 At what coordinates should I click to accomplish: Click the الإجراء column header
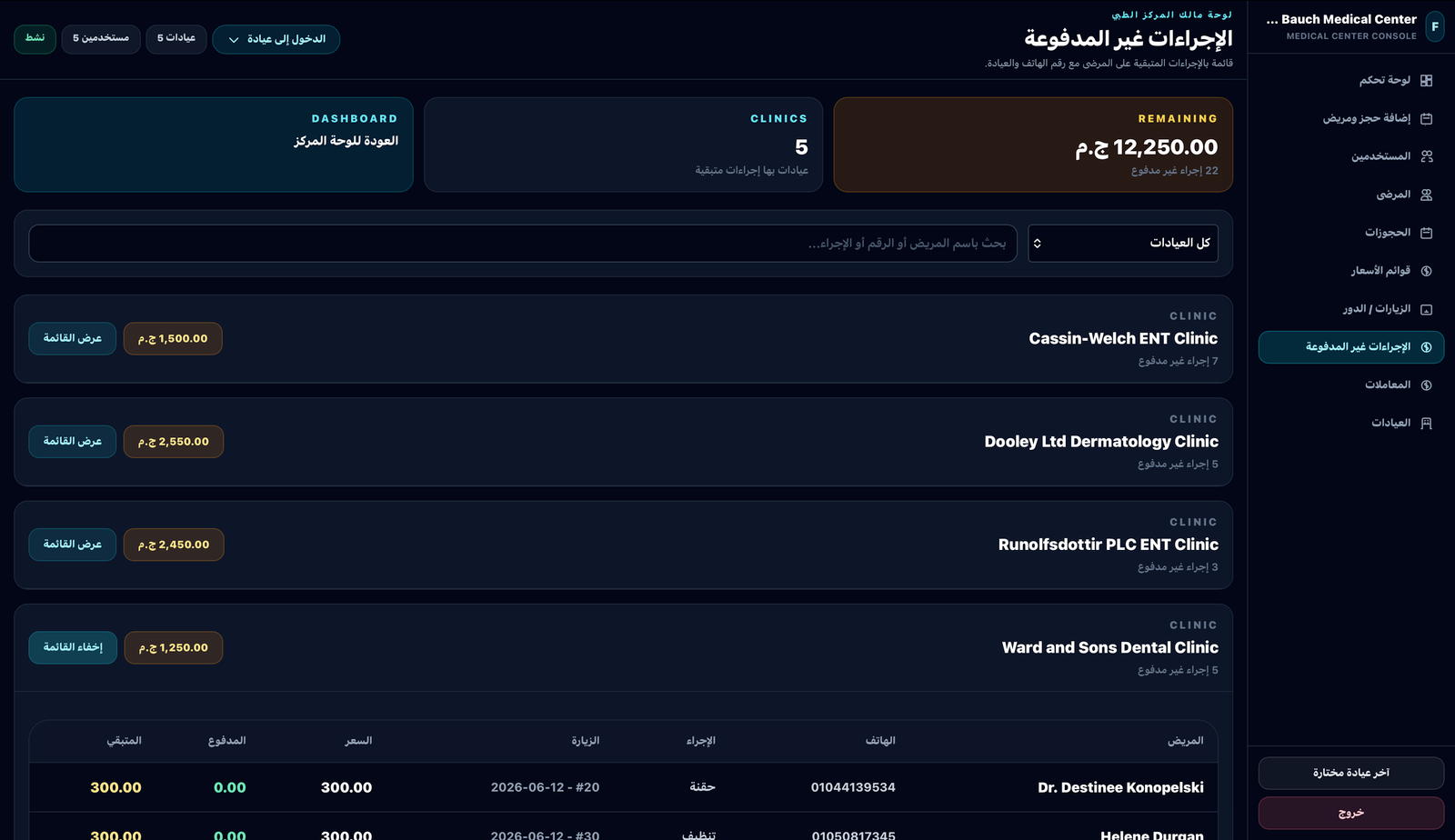[x=701, y=741]
